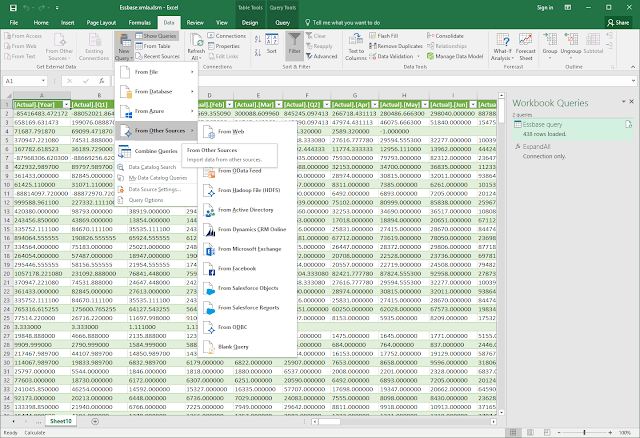Switch to the Home ribbon tab
Image resolution: width=640 pixels, height=438 pixels.
click(x=41, y=22)
